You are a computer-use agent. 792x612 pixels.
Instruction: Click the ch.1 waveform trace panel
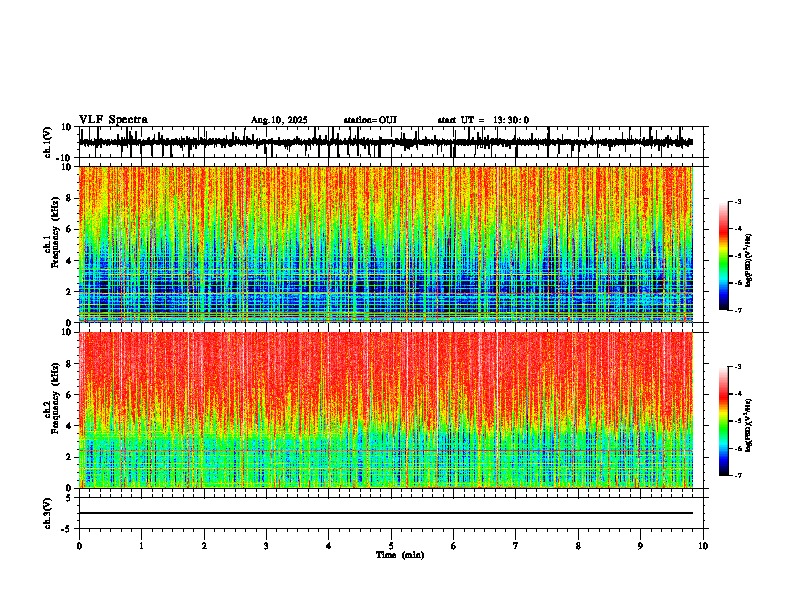pos(391,142)
